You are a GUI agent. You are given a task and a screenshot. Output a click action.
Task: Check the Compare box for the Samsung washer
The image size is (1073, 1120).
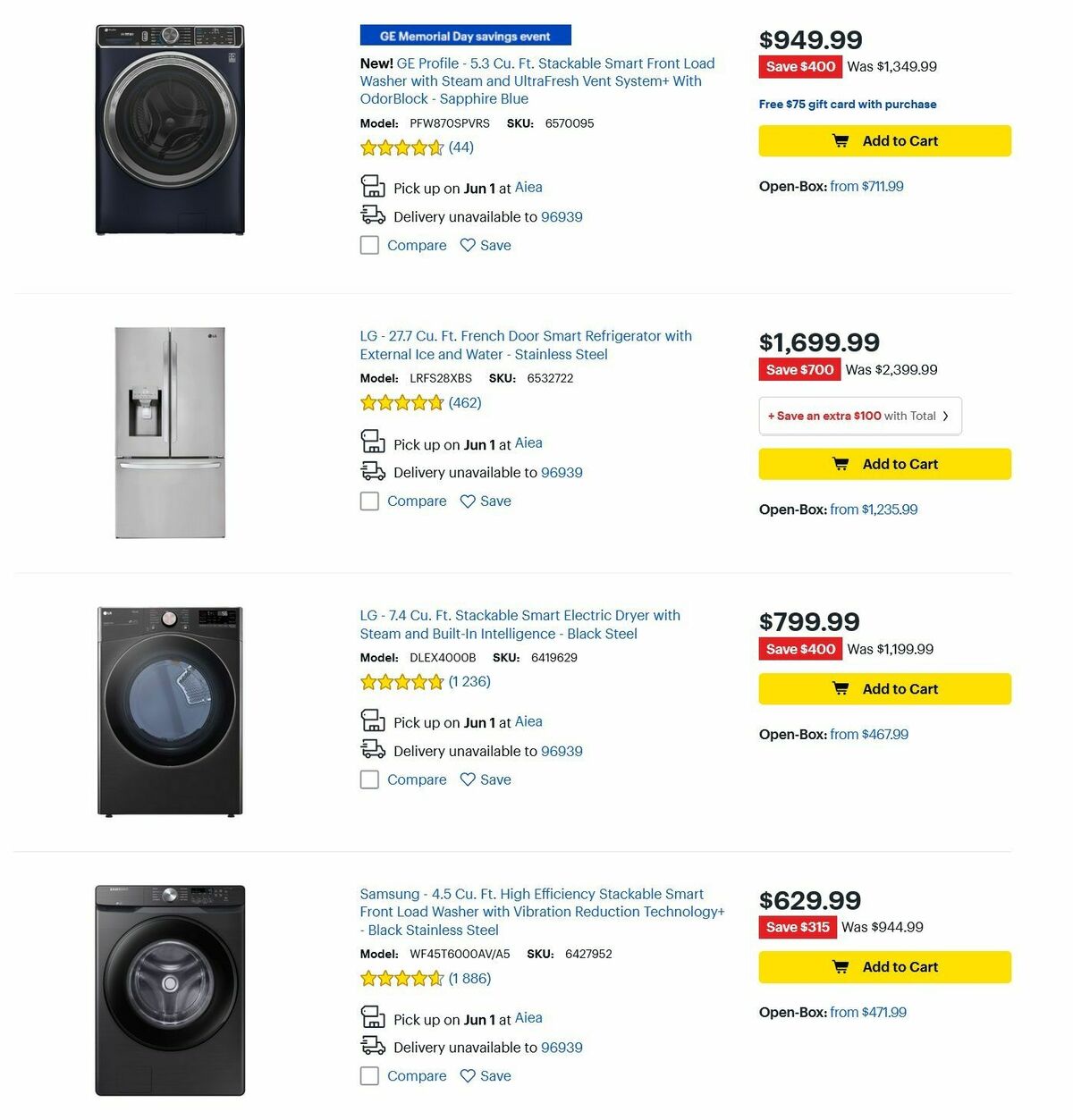point(369,1076)
